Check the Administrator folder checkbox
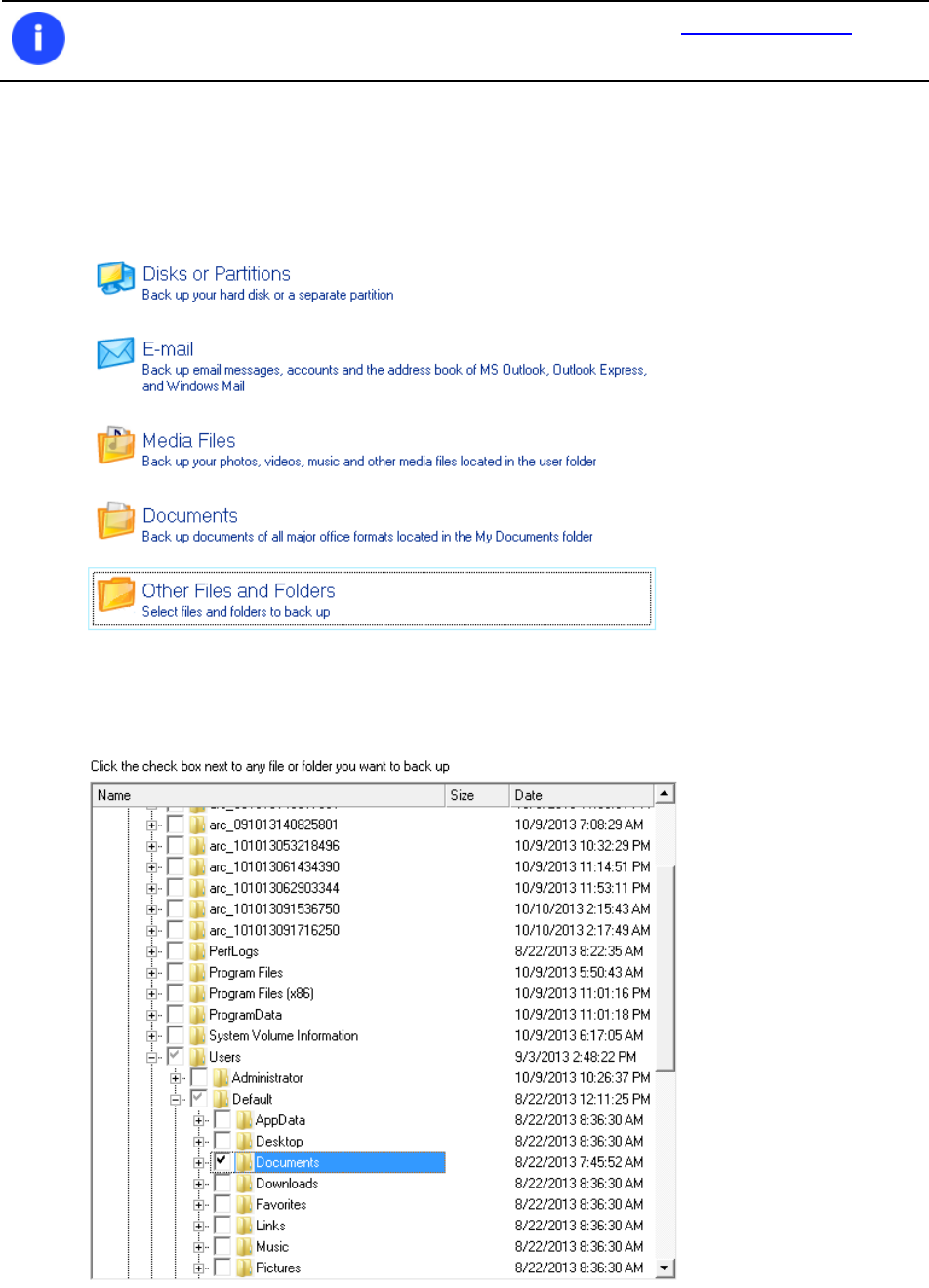Image resolution: width=929 pixels, height=1288 pixels. pos(199,1078)
